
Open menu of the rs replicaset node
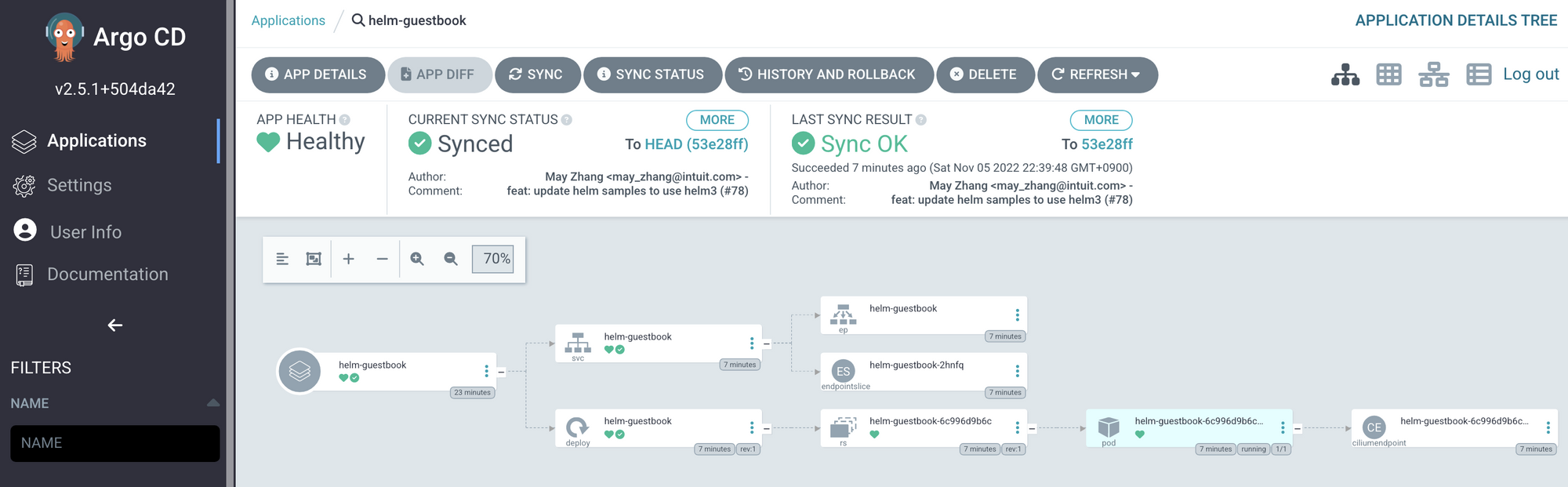[1018, 427]
